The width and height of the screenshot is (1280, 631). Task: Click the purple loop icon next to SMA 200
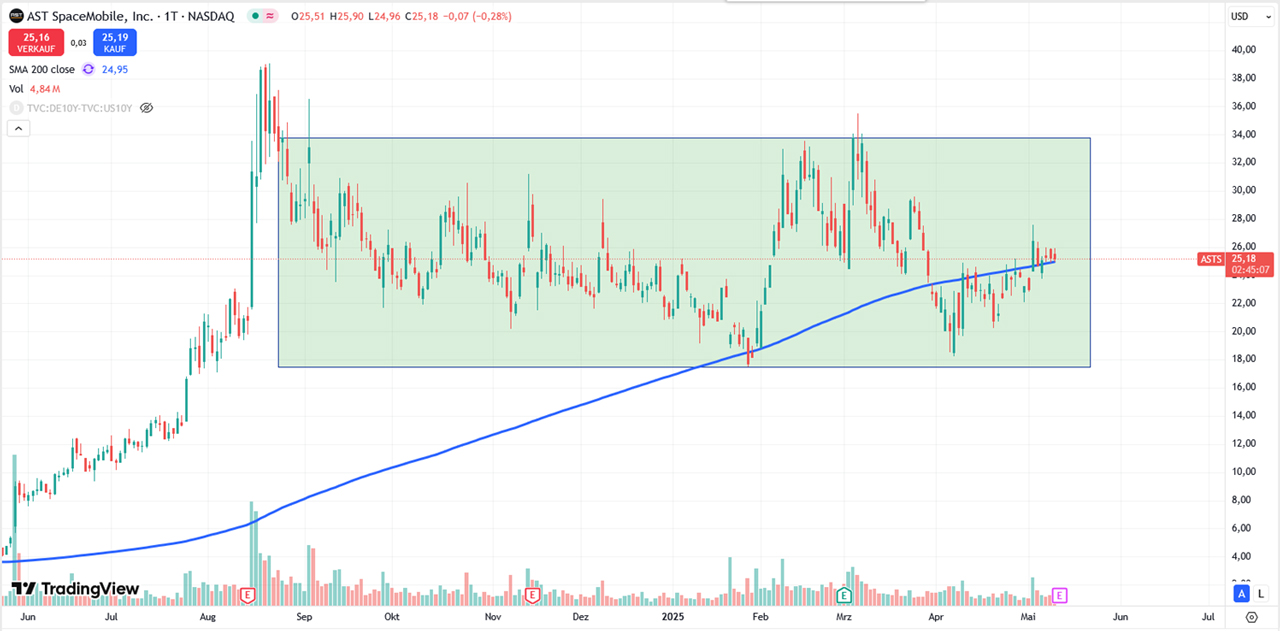(x=88, y=69)
